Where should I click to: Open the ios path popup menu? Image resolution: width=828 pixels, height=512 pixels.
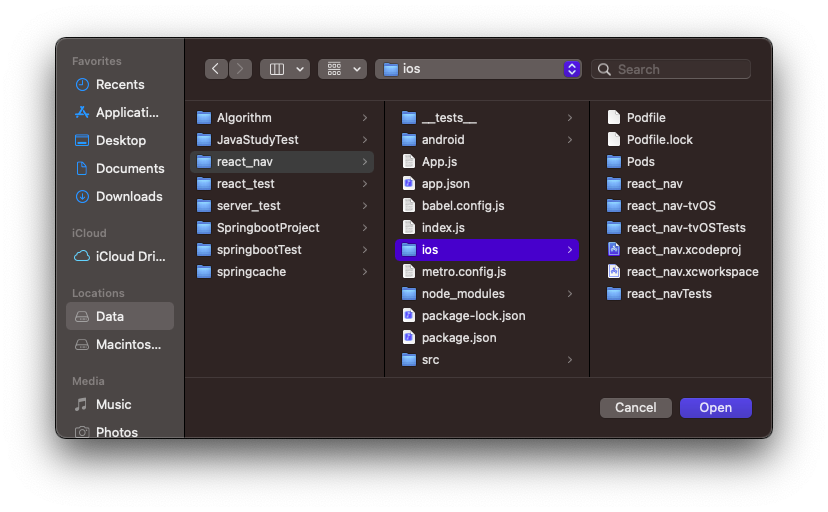478,69
